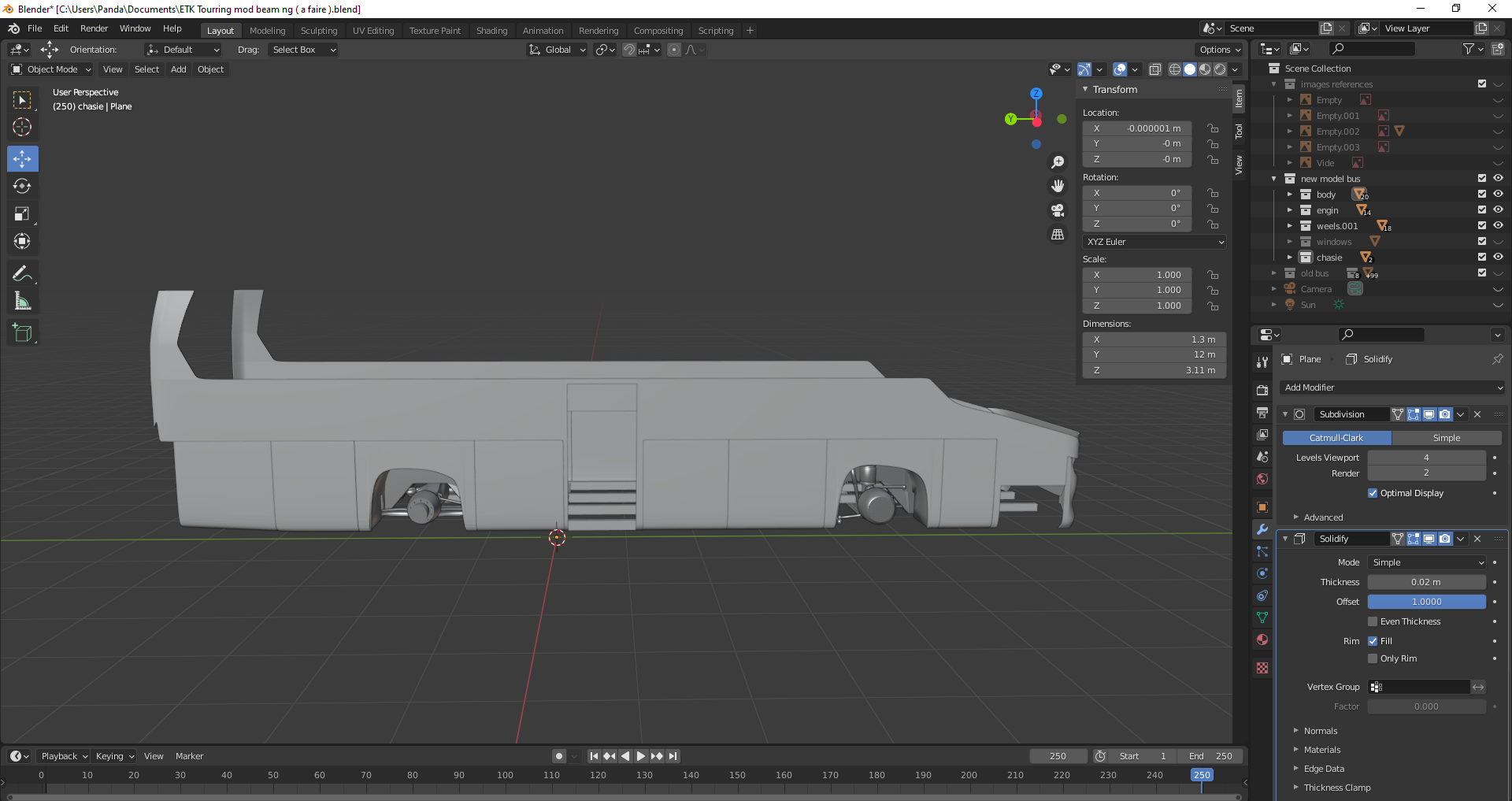Switch to the Shading workspace tab
1512x801 pixels.
click(491, 31)
